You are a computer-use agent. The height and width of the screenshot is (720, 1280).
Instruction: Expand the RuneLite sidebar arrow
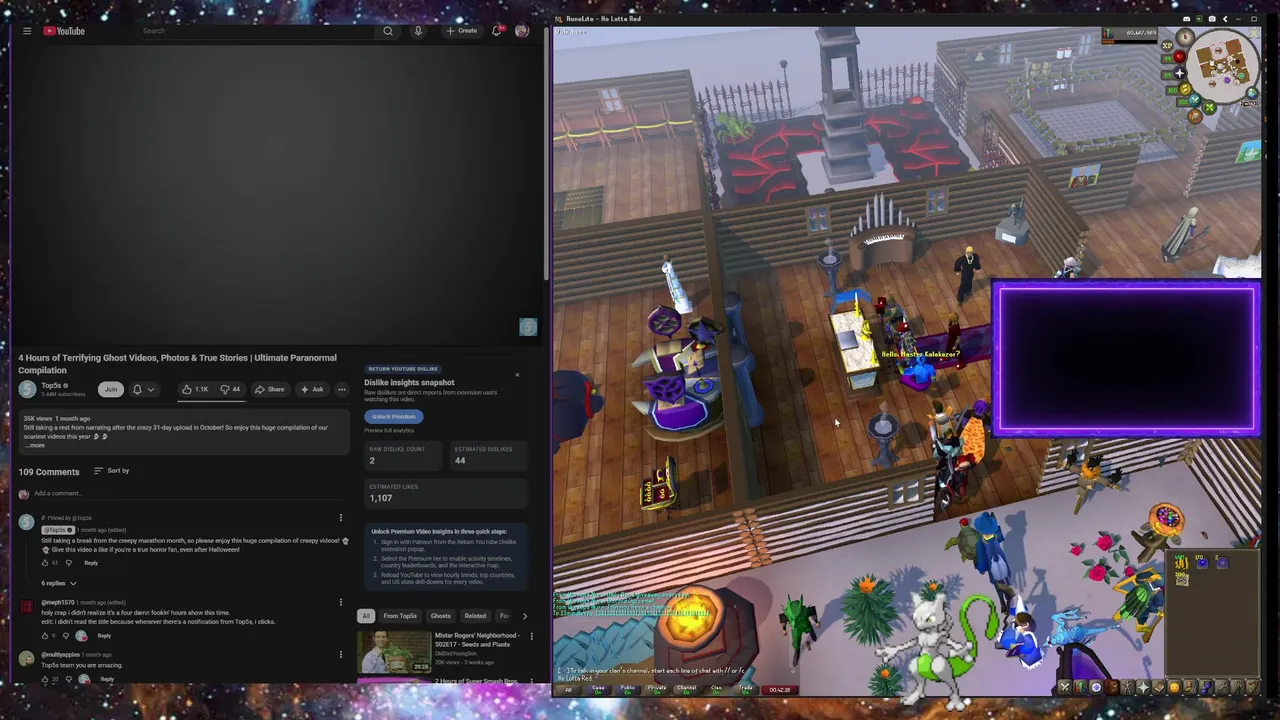(1225, 19)
